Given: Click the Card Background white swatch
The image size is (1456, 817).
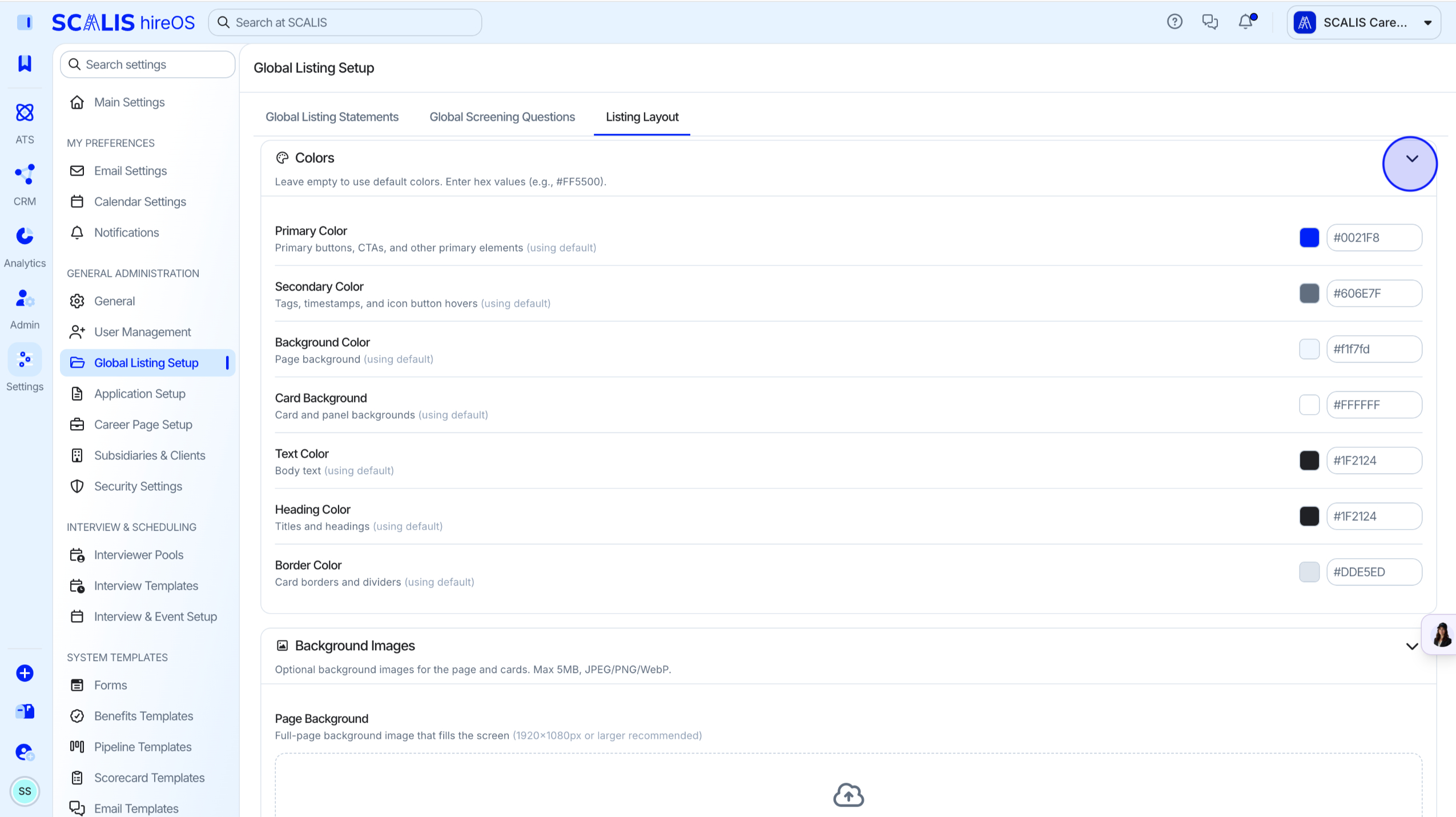Looking at the screenshot, I should [x=1309, y=405].
